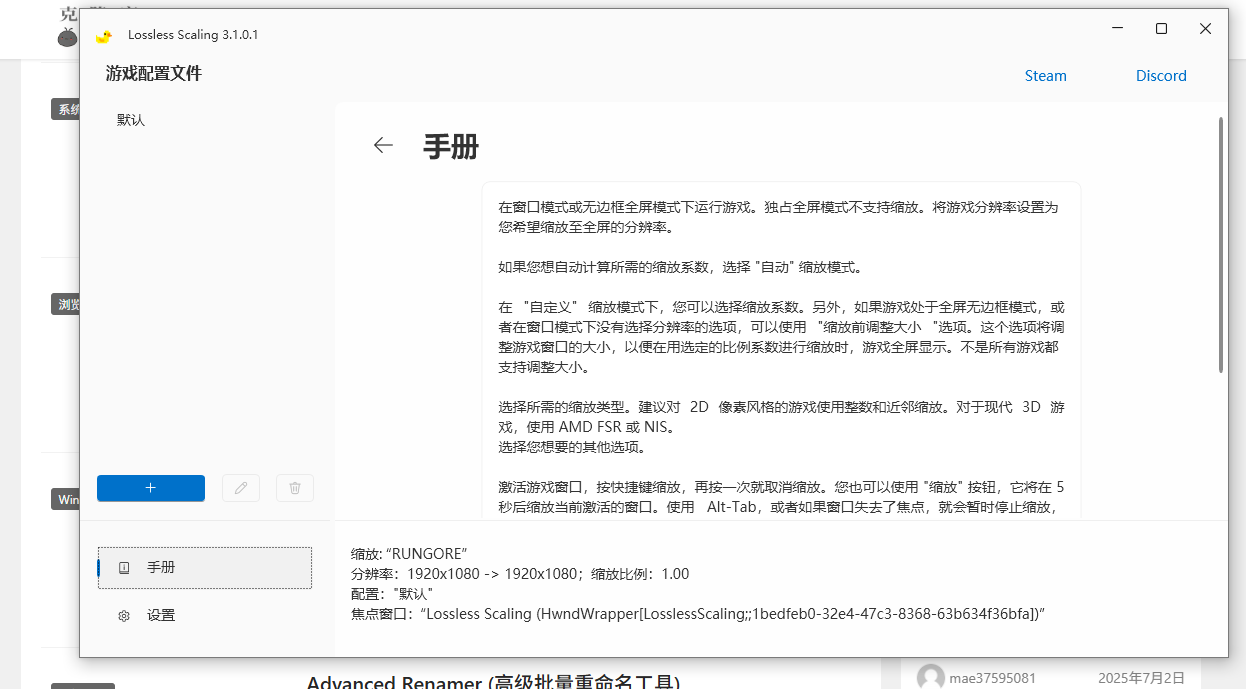Minimize the Lossless Scaling window
This screenshot has height=689, width=1246.
pos(1117,29)
